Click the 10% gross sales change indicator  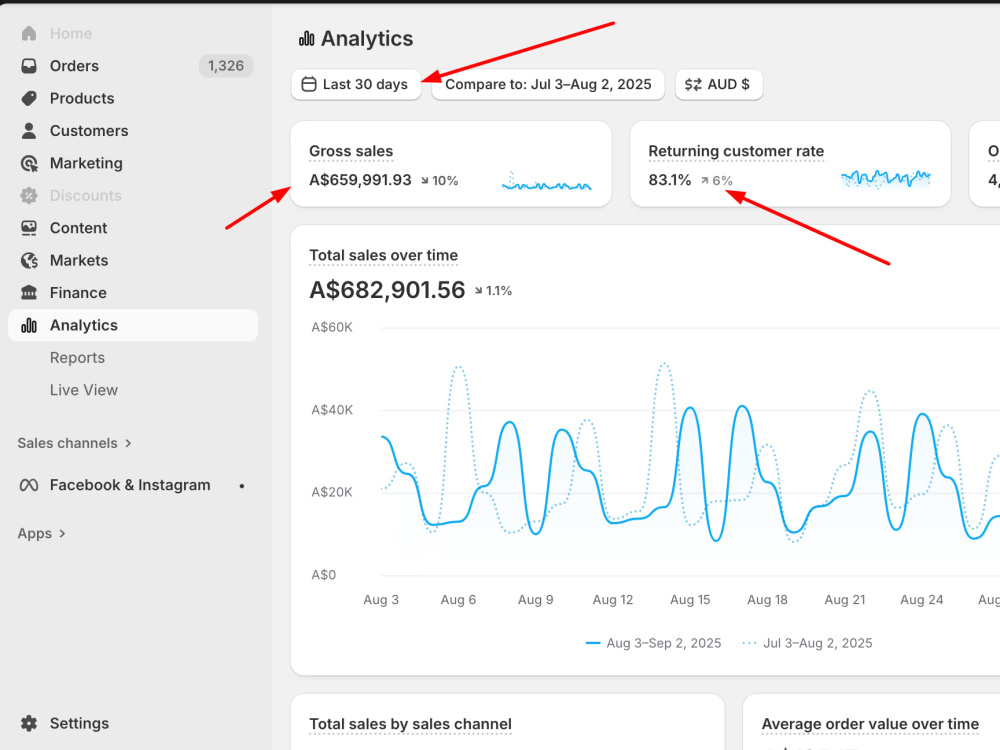(x=439, y=180)
